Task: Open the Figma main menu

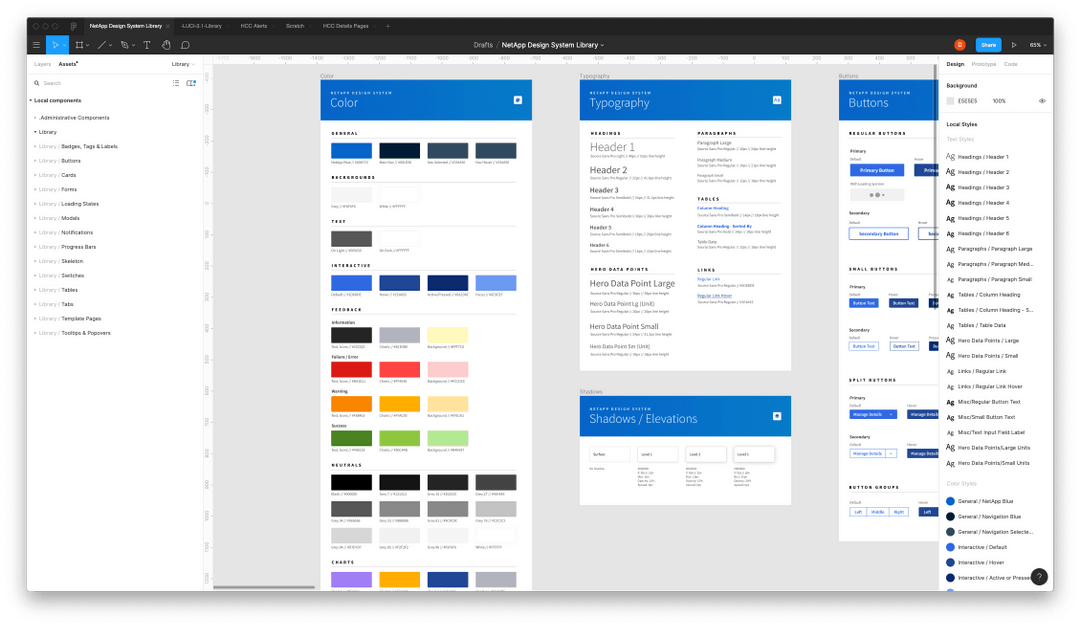Action: [36, 44]
